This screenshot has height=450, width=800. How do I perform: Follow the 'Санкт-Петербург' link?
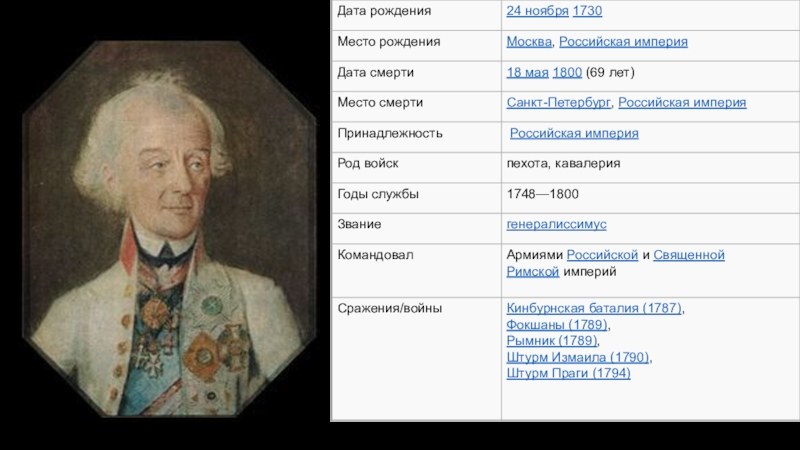coord(559,103)
